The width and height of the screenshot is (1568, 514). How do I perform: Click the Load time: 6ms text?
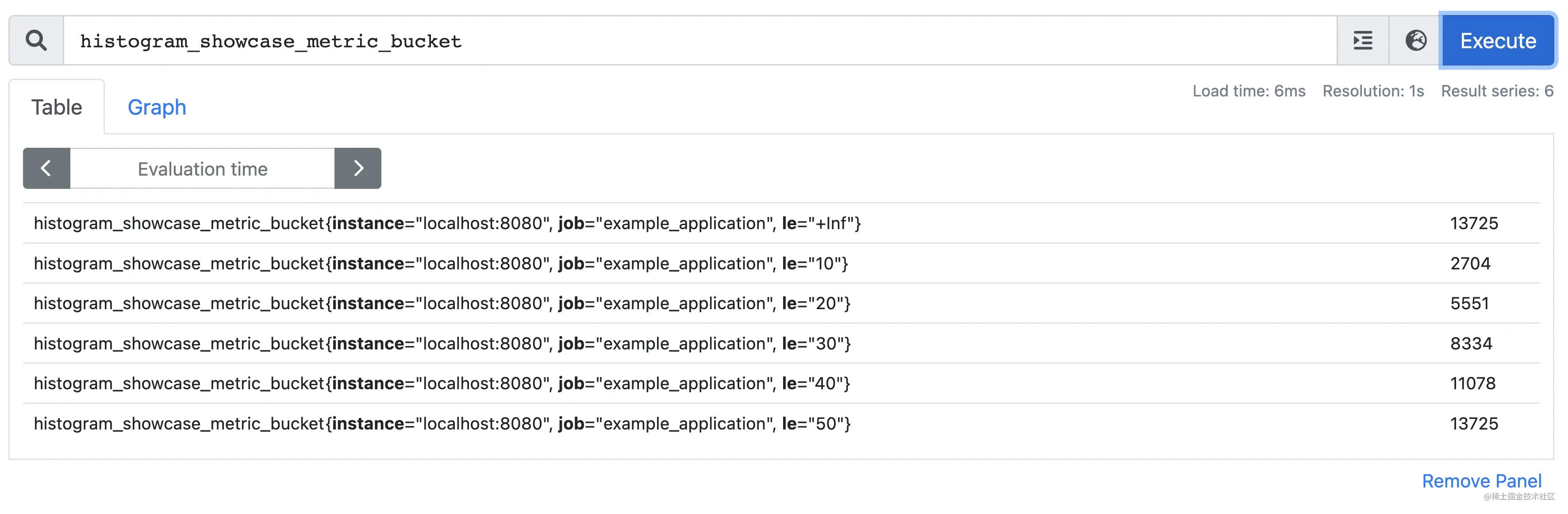tap(1249, 91)
